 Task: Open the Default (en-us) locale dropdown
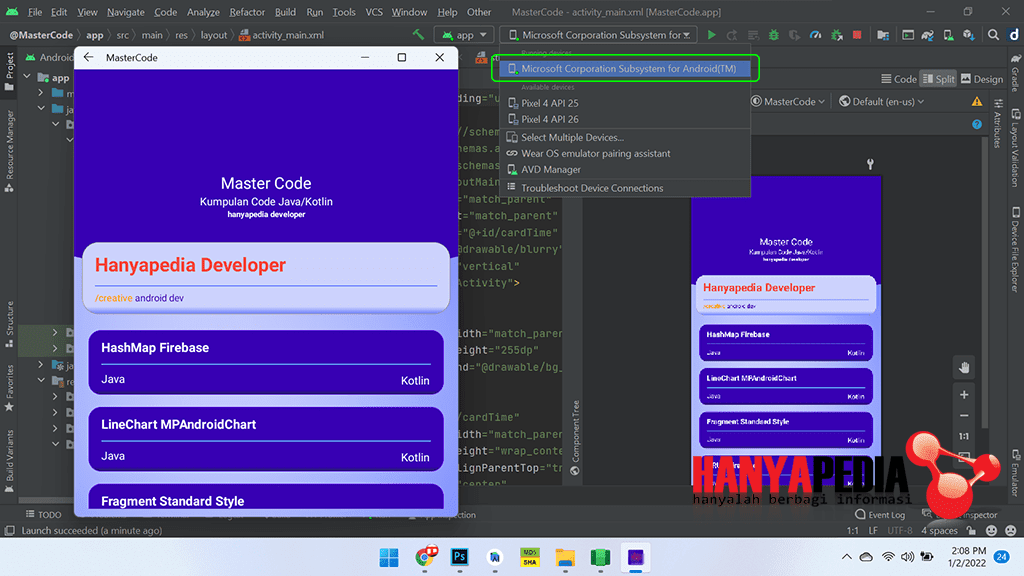(x=882, y=101)
